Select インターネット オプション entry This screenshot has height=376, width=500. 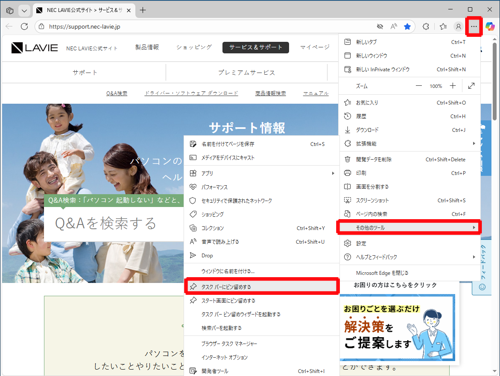tap(261, 357)
